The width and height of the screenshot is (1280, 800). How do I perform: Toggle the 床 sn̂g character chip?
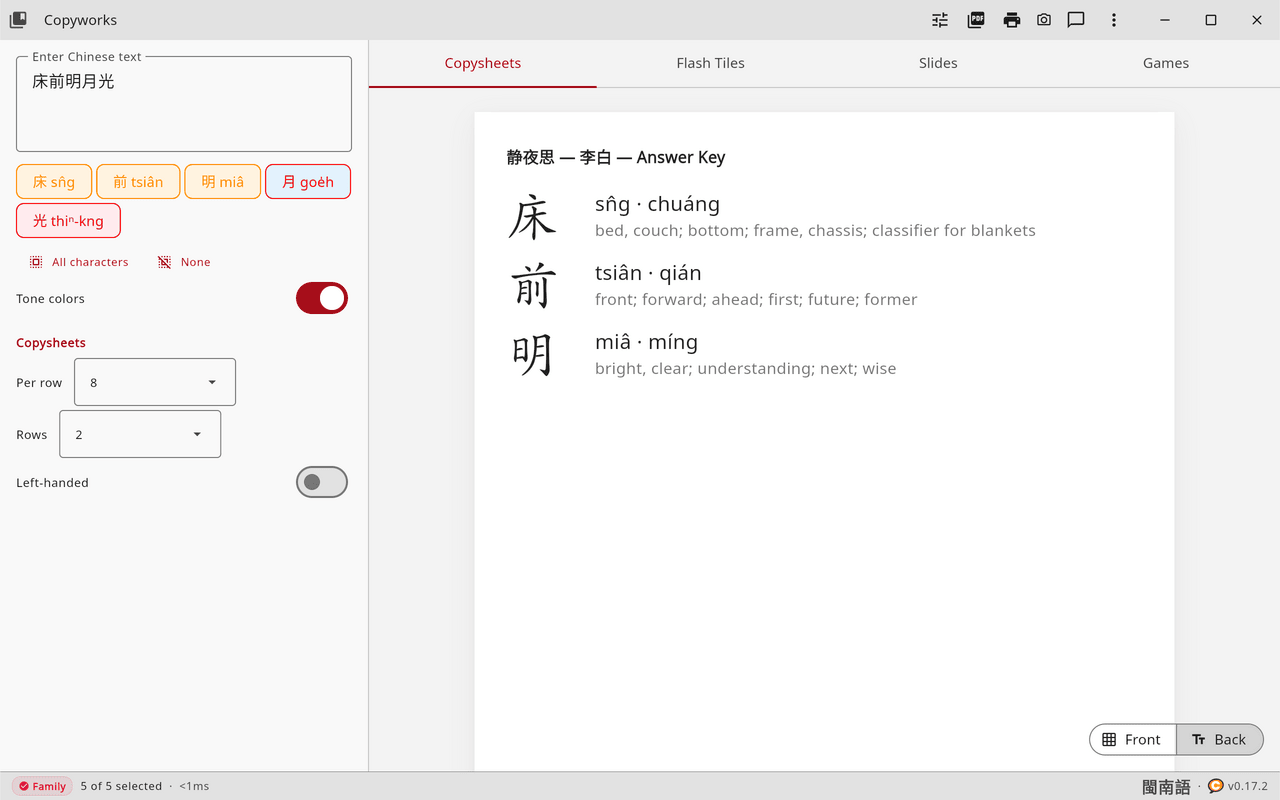pos(54,182)
